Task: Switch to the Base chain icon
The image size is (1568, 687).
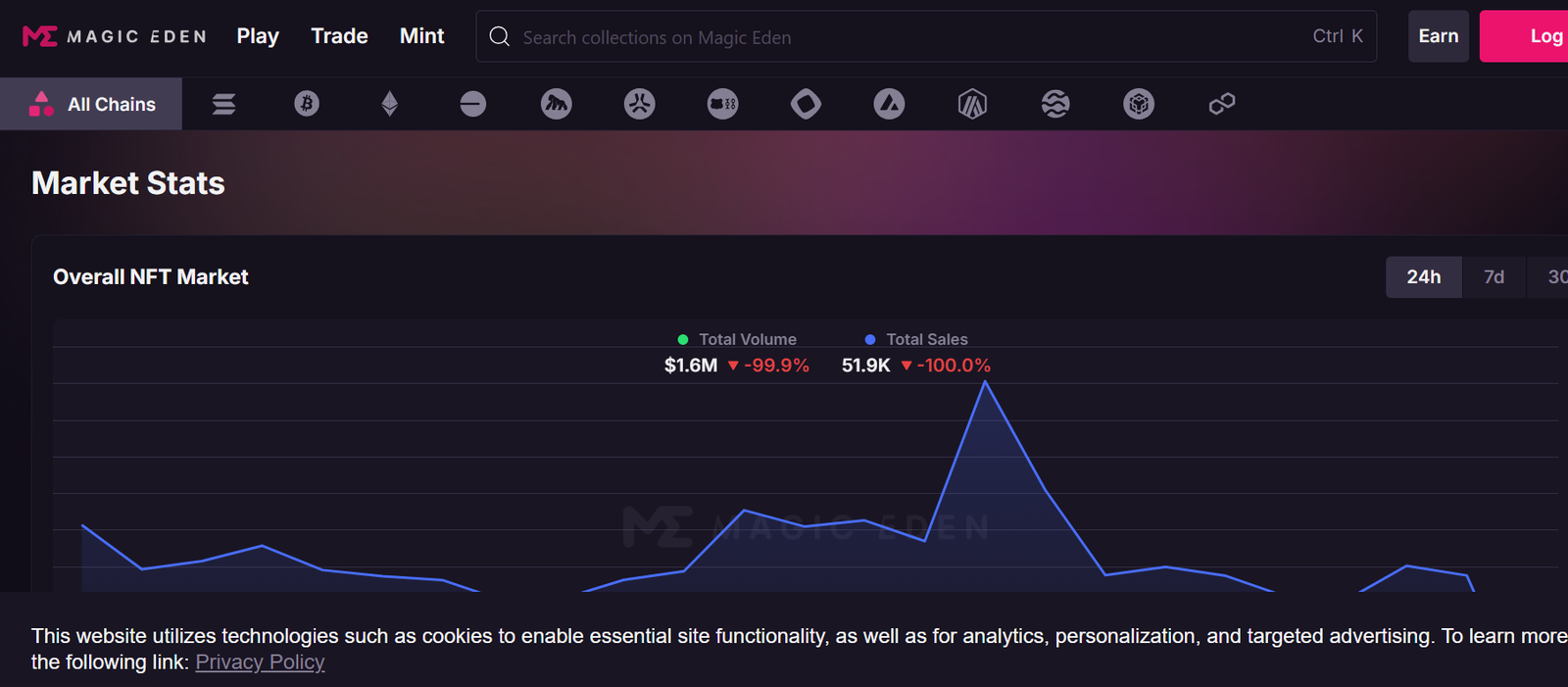Action: [473, 104]
